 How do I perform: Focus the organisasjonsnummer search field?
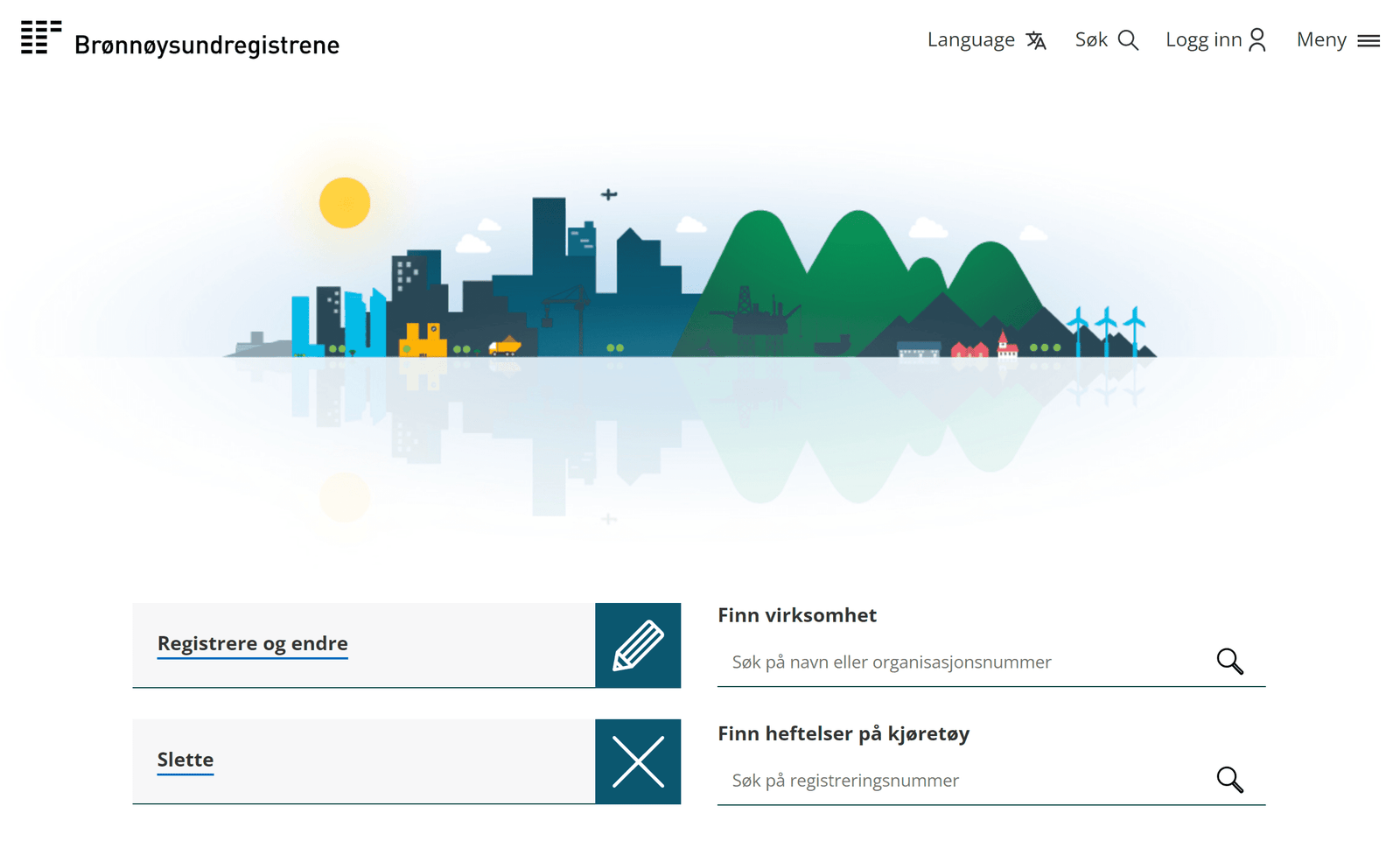(x=962, y=662)
